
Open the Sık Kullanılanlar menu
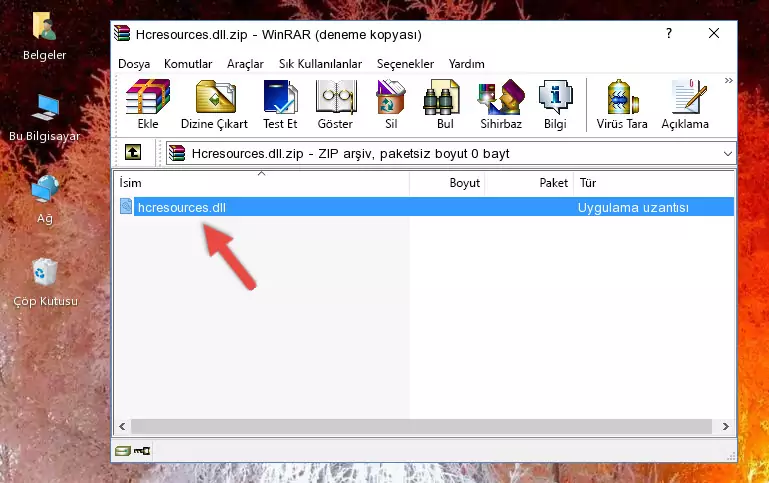[320, 64]
